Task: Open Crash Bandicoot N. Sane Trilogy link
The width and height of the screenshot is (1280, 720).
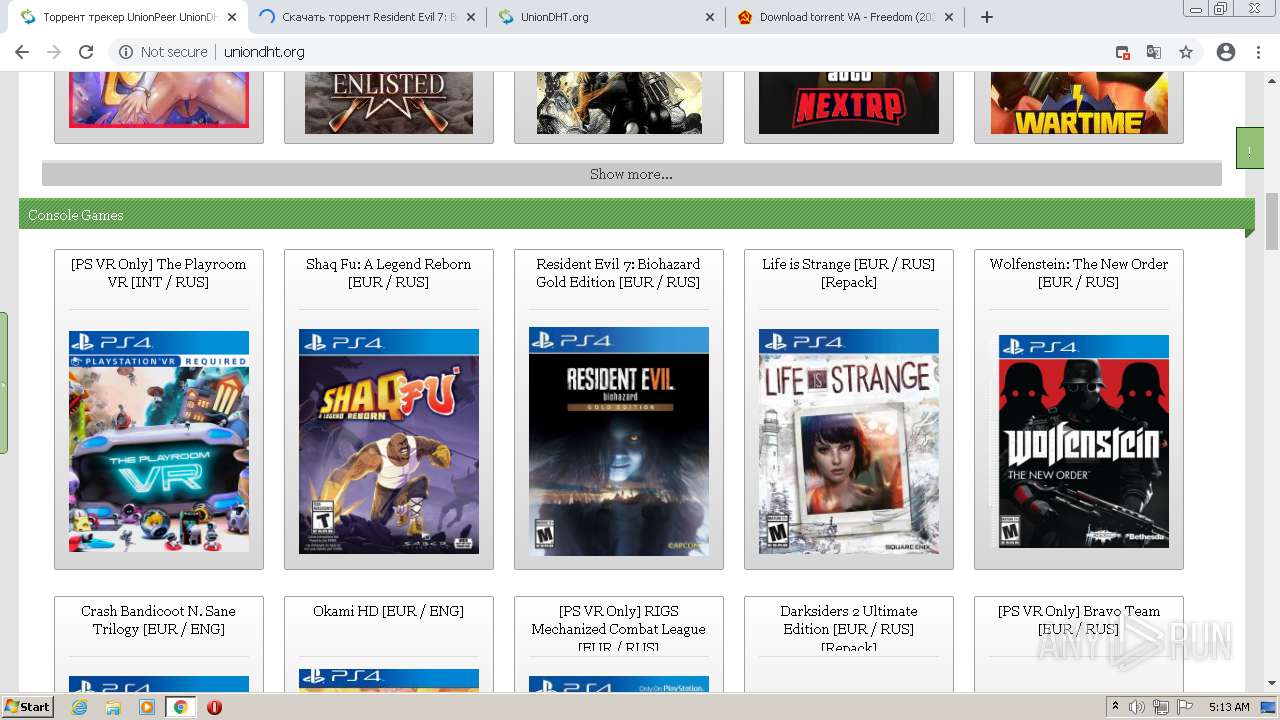Action: click(x=158, y=620)
